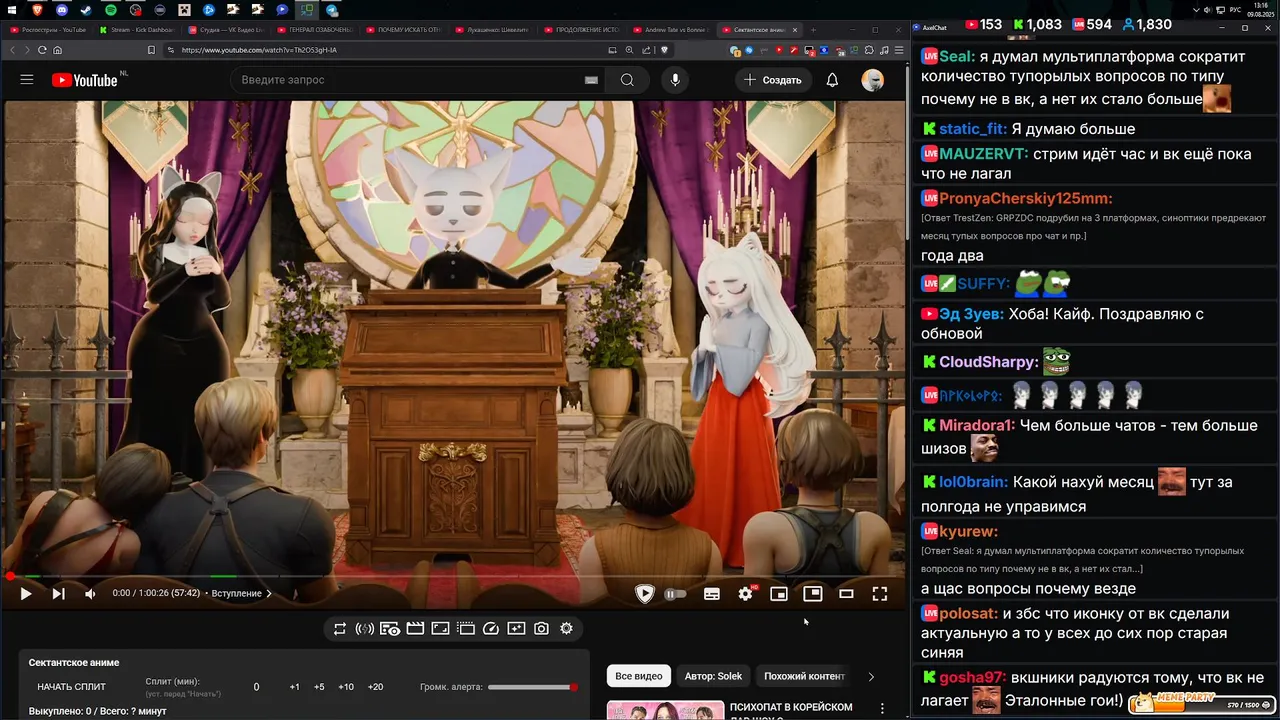Open the ПСИХОПАТ В КОРЕЙСКОМ video thumbnail
1280x720 pixels.
click(x=665, y=710)
